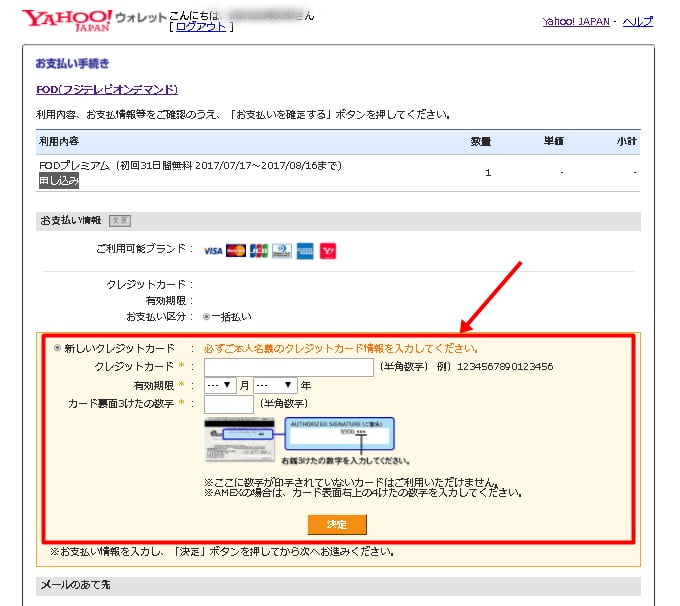Open the expiry year dropdown
Image resolution: width=680 pixels, height=606 pixels.
(275, 385)
